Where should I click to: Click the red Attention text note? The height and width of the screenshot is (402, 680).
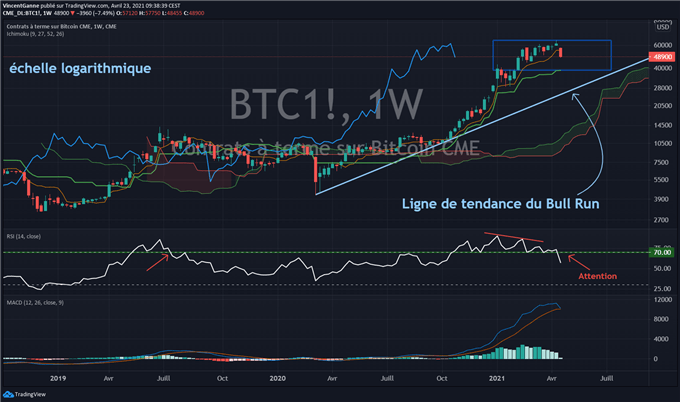598,276
